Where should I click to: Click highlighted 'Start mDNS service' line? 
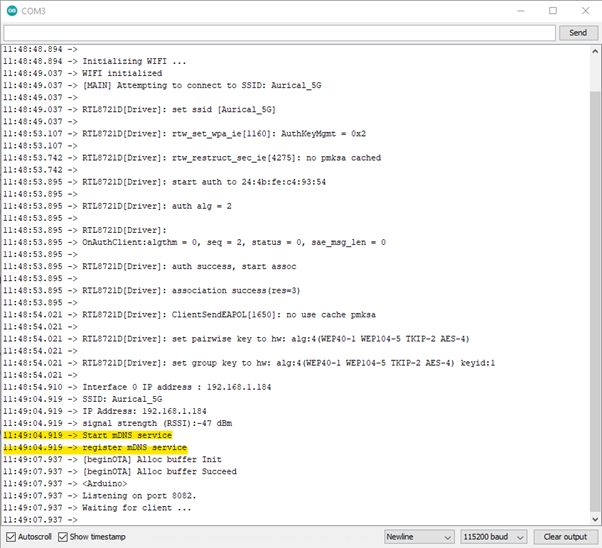click(x=88, y=435)
